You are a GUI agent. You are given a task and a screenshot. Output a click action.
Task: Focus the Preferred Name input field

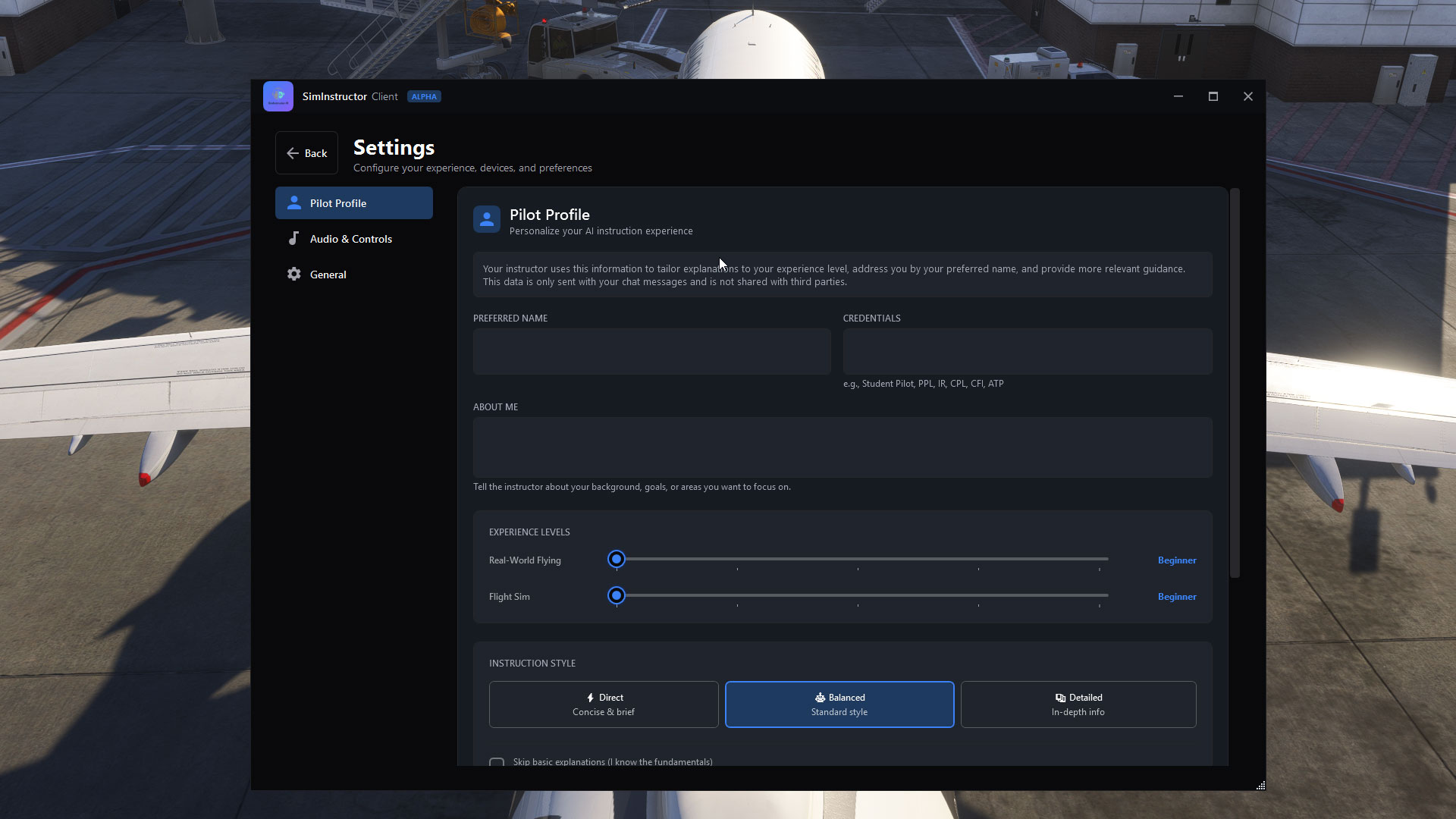click(651, 351)
